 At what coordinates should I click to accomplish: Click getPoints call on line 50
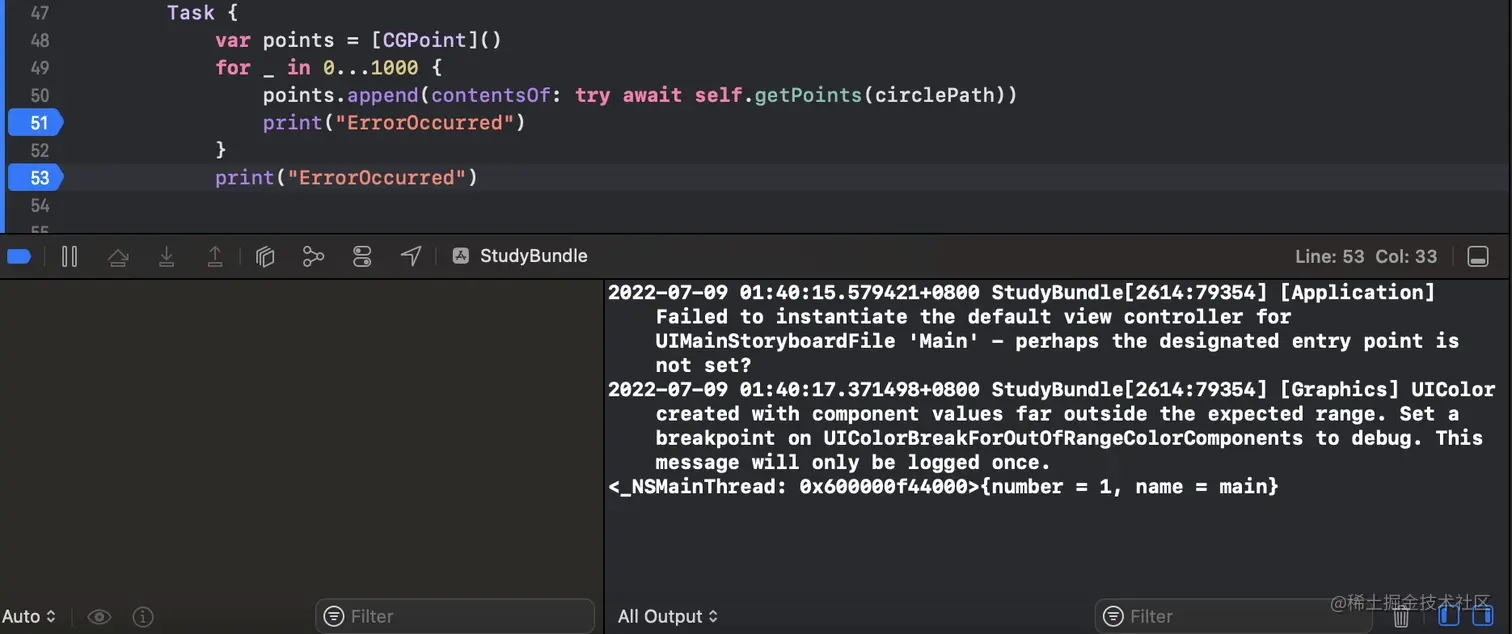click(808, 95)
